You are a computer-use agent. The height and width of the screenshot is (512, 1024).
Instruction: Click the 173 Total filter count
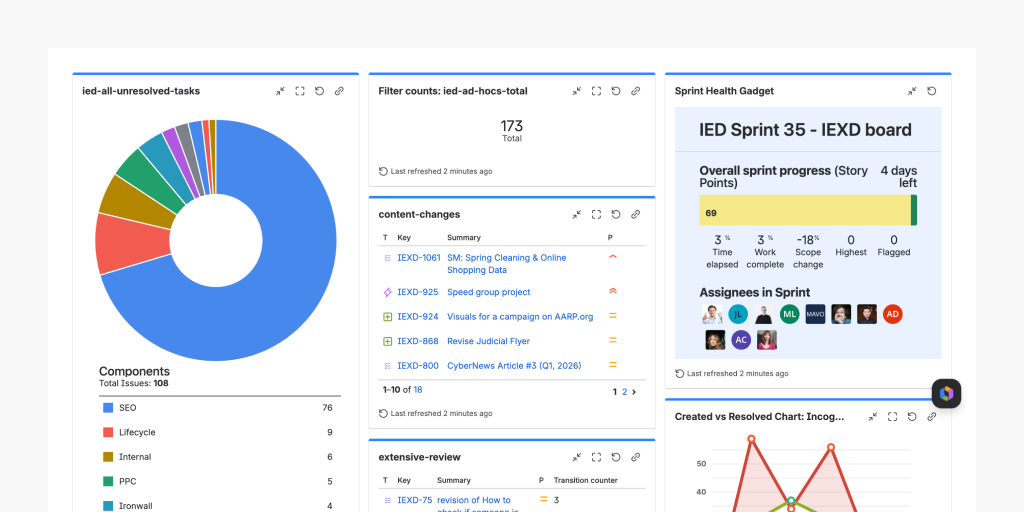tap(512, 130)
